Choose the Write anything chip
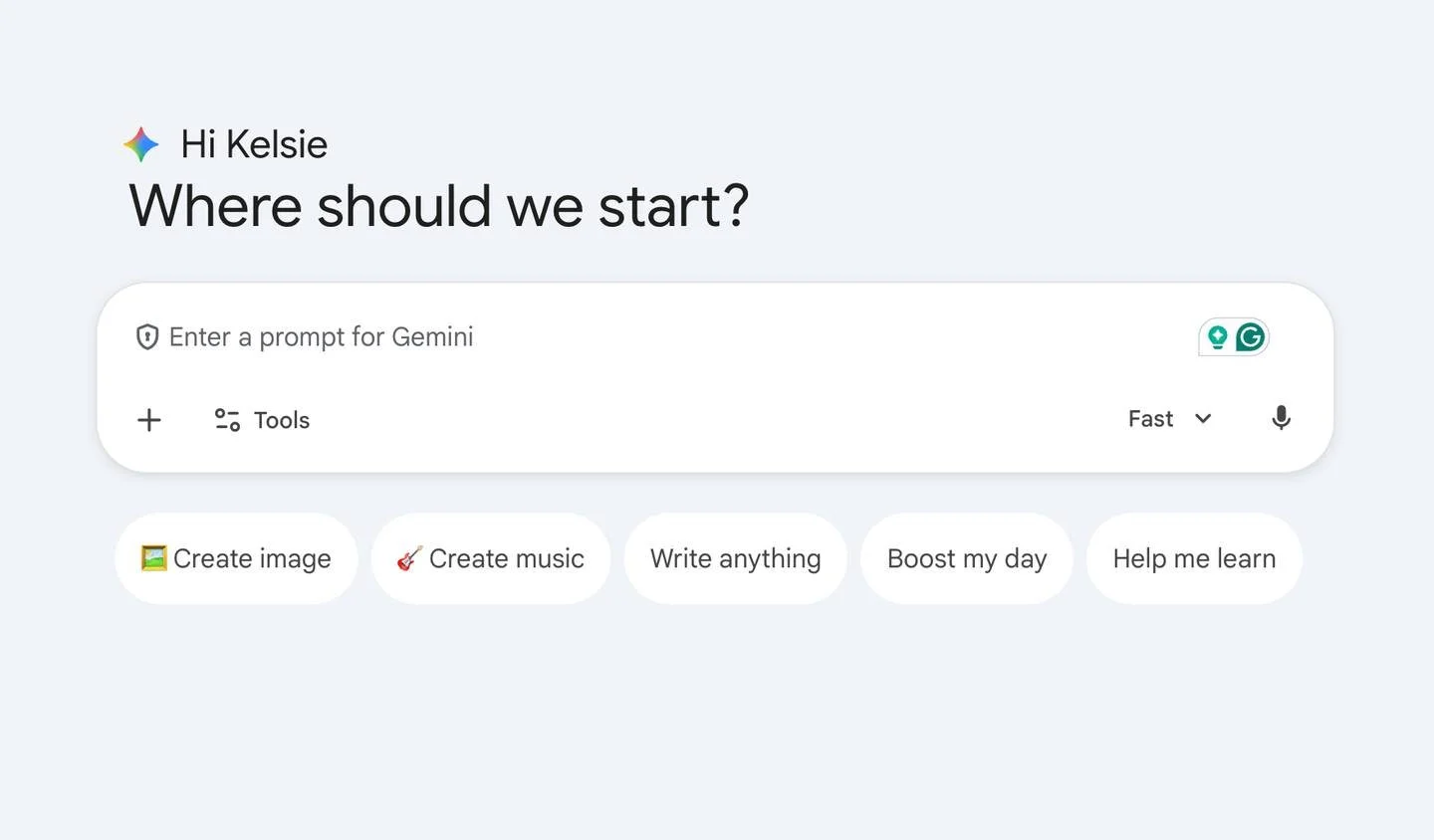This screenshot has height=840, width=1434. click(735, 558)
